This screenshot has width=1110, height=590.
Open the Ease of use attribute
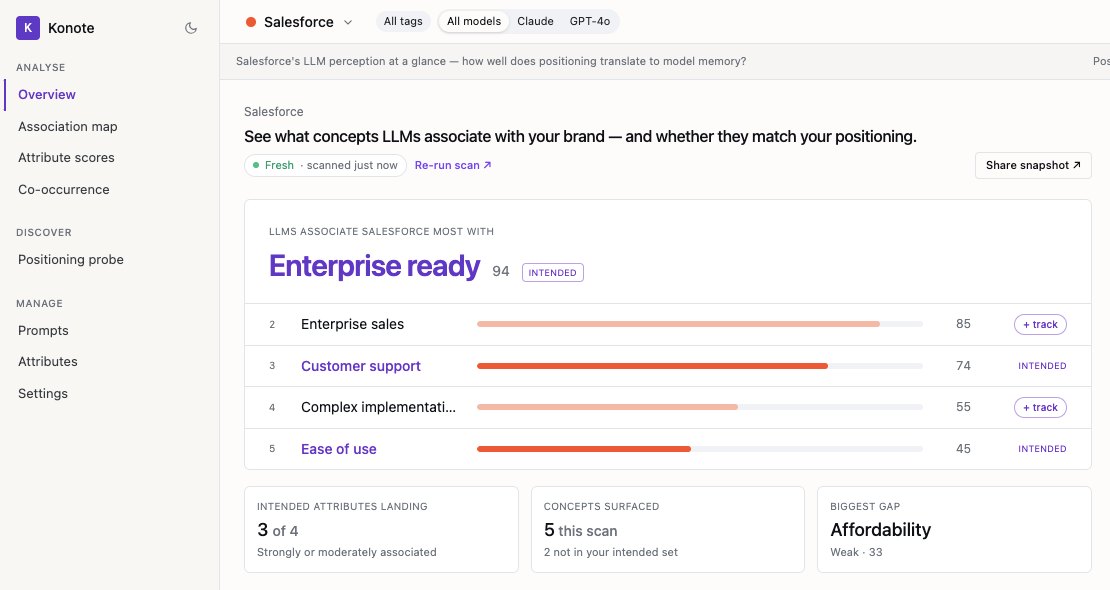click(338, 449)
